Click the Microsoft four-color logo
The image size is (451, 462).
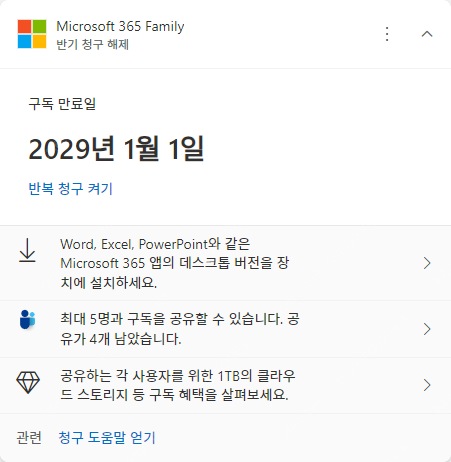coord(32,34)
